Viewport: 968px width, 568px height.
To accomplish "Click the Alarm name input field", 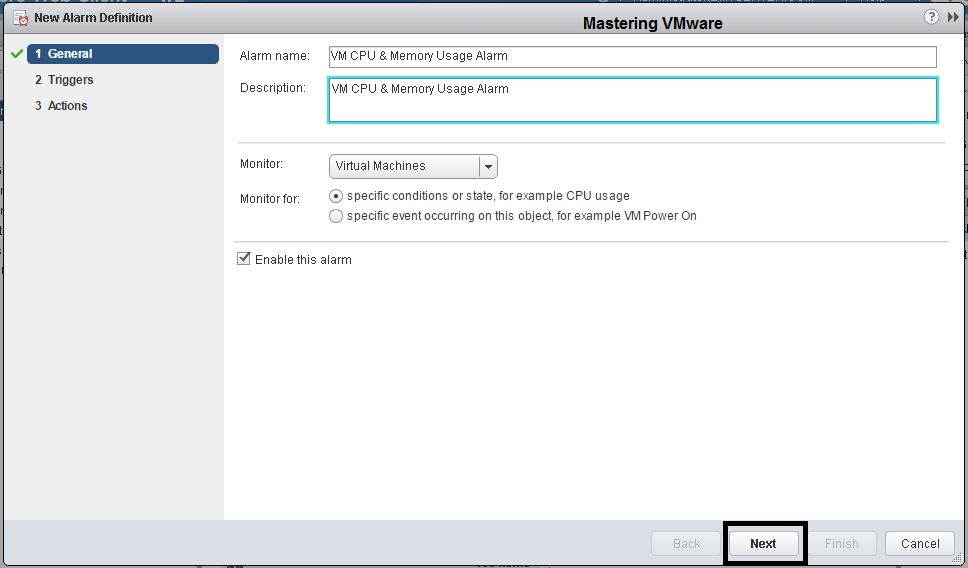I will [632, 56].
